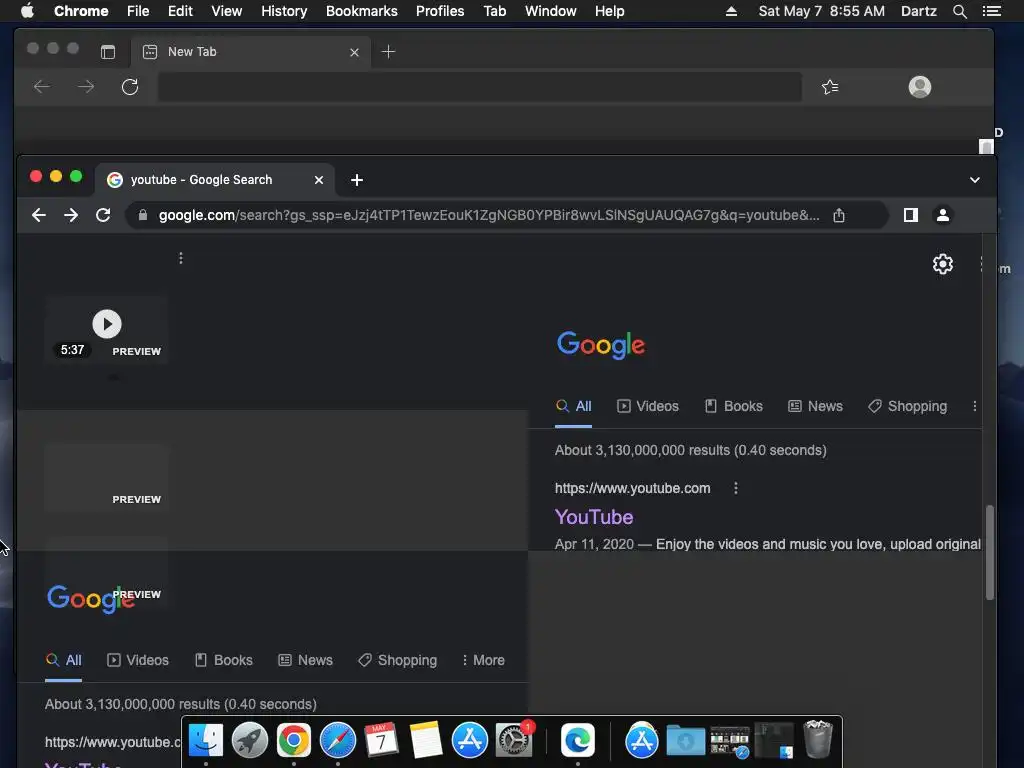Play the 5:37 preview video
The width and height of the screenshot is (1024, 768).
pyautogui.click(x=107, y=324)
